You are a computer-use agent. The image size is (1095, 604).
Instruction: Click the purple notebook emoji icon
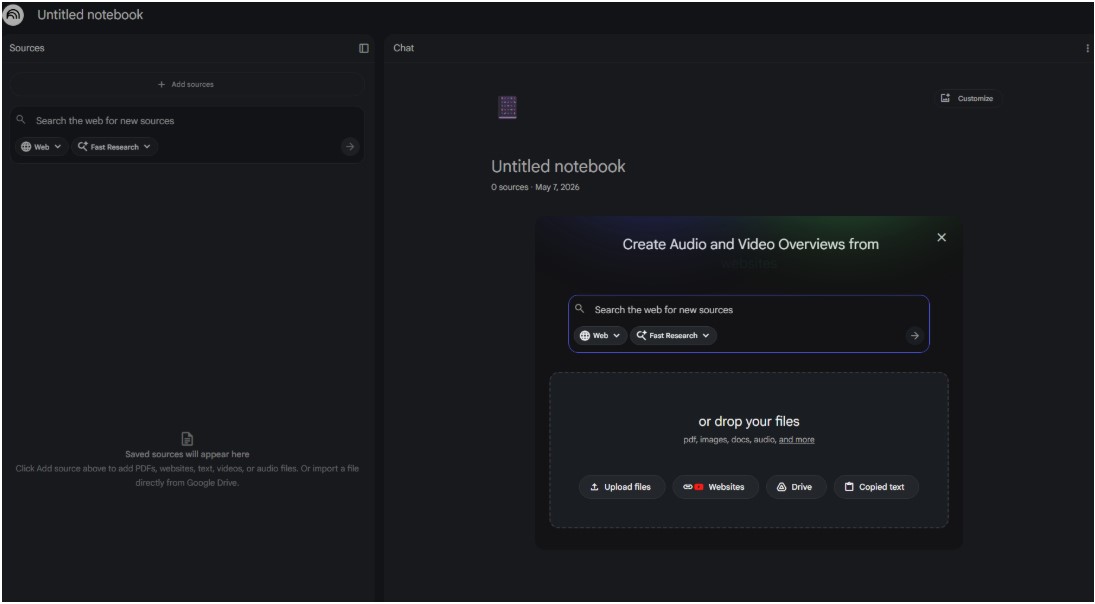point(508,107)
